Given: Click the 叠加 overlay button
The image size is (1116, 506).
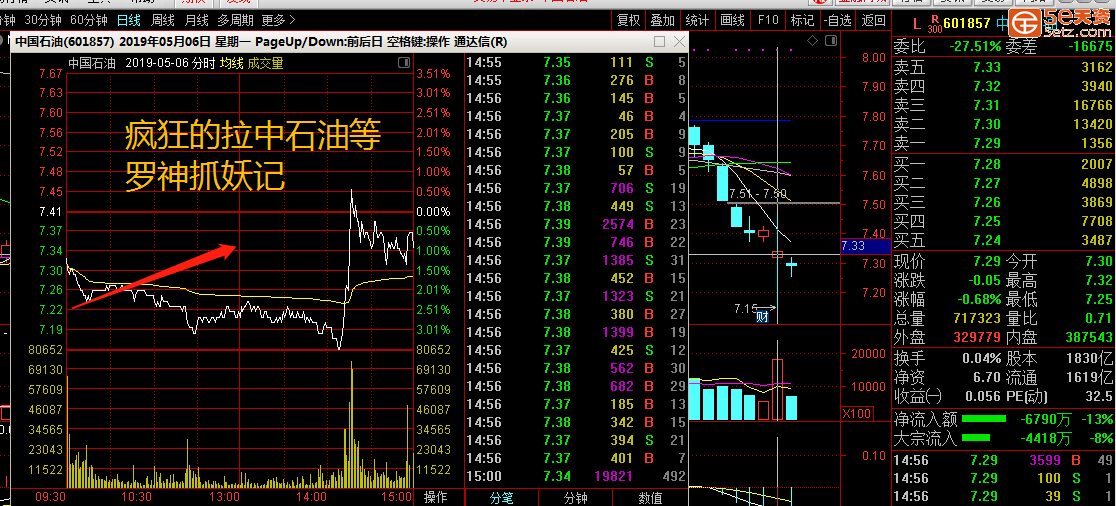Looking at the screenshot, I should point(663,20).
